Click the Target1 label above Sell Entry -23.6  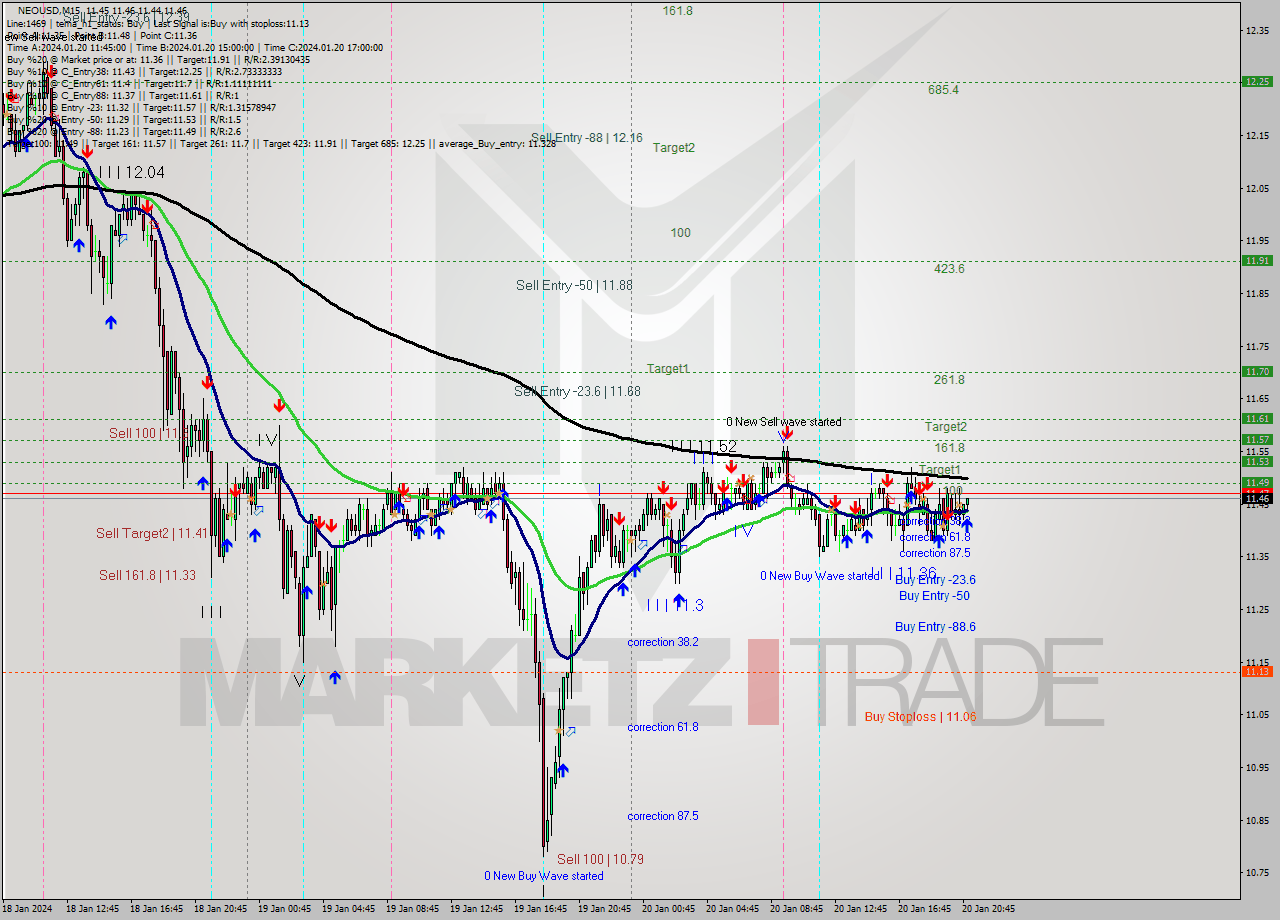(x=667, y=369)
